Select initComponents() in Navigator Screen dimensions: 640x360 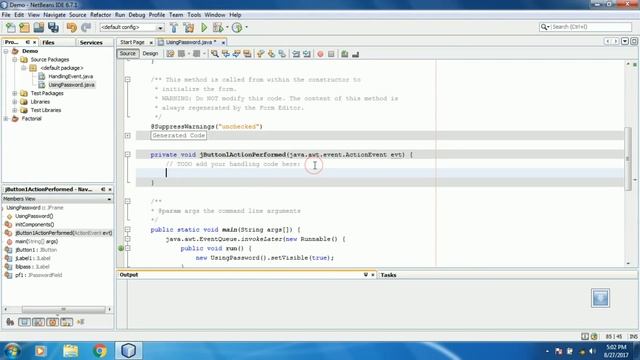pos(35,224)
